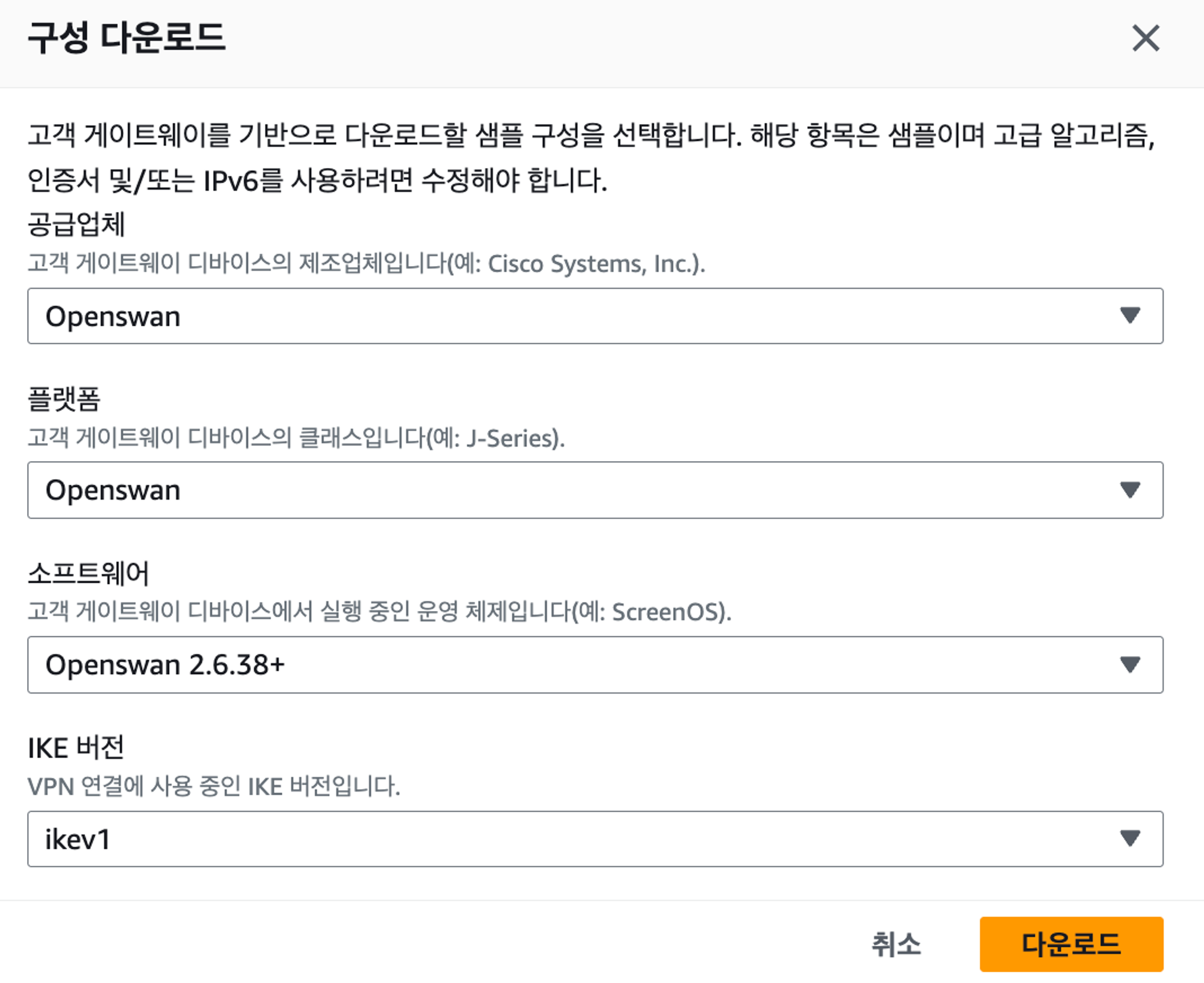Click the arrow icon in 플랫폼 dropdown

click(1130, 489)
